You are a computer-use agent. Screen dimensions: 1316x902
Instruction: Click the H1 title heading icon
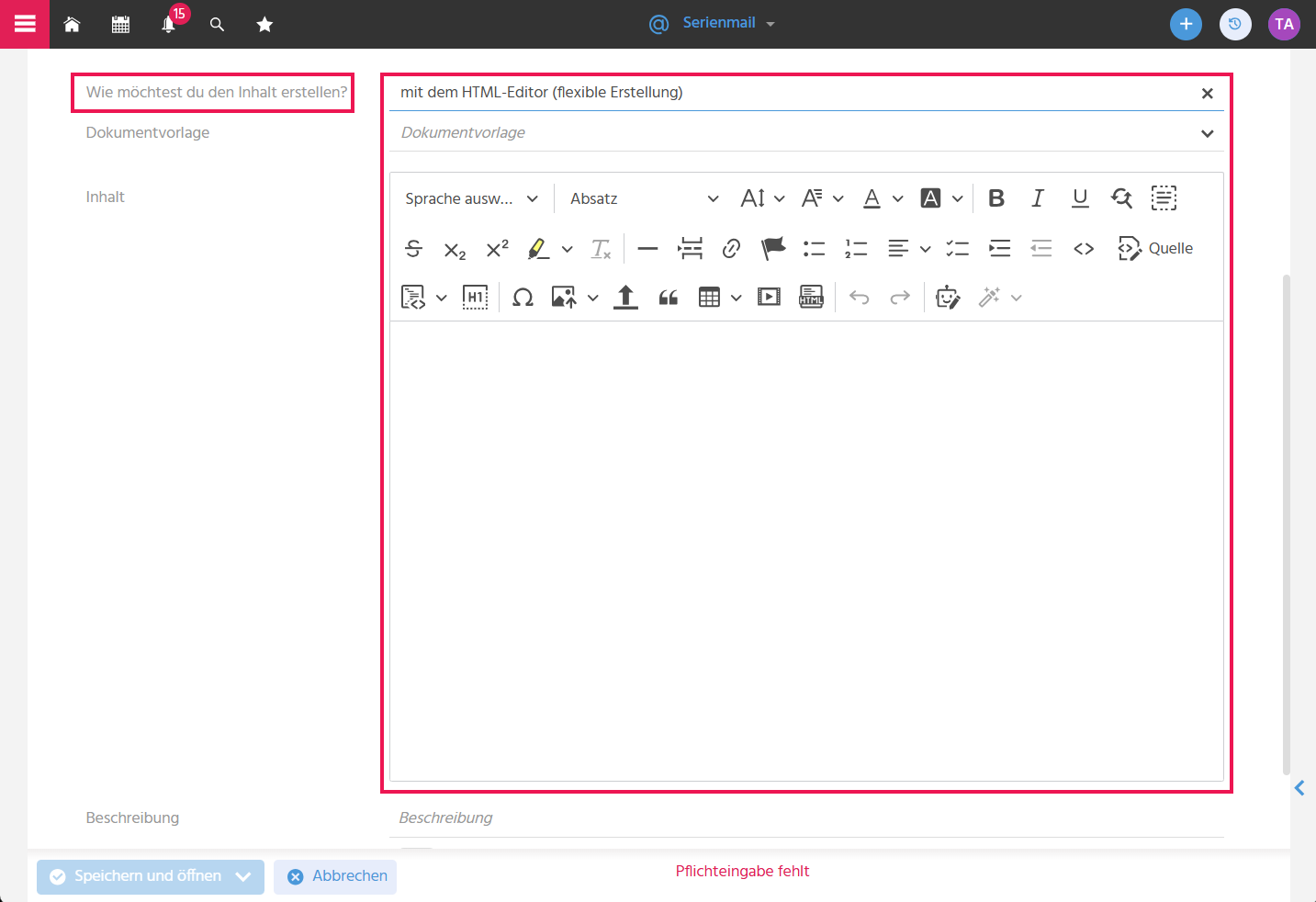pyautogui.click(x=475, y=298)
